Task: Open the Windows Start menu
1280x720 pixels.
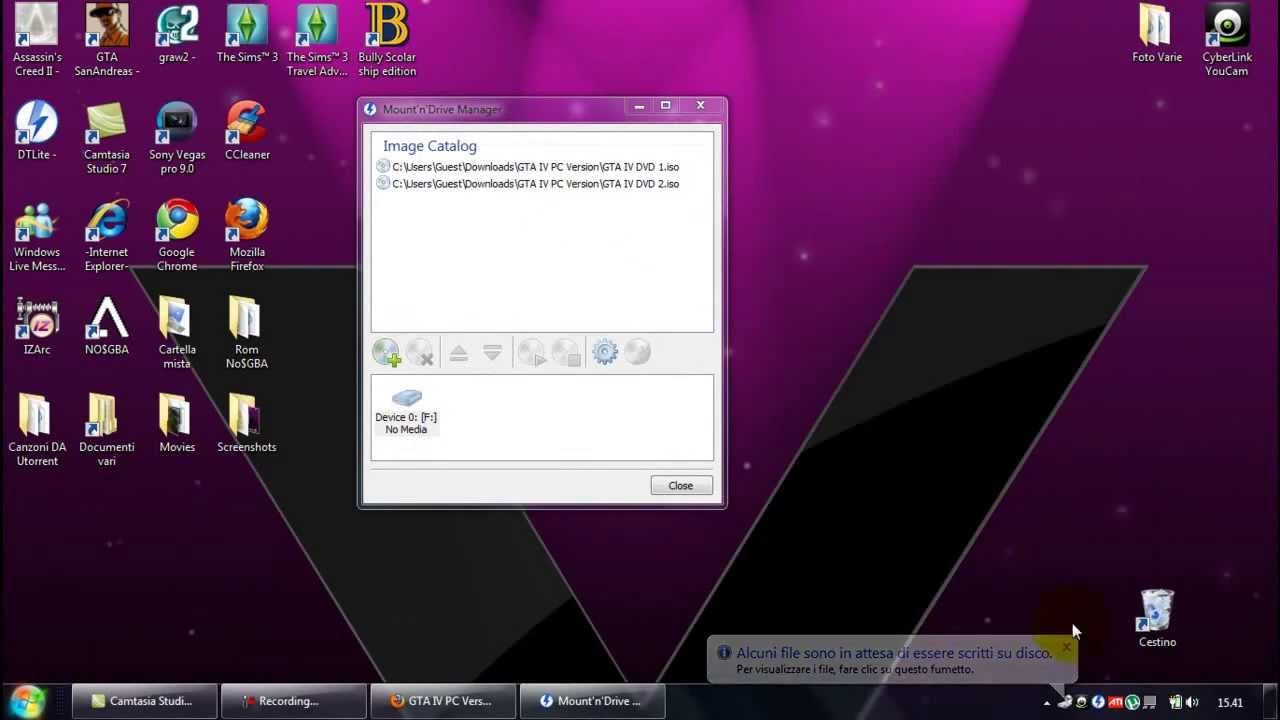Action: 28,701
